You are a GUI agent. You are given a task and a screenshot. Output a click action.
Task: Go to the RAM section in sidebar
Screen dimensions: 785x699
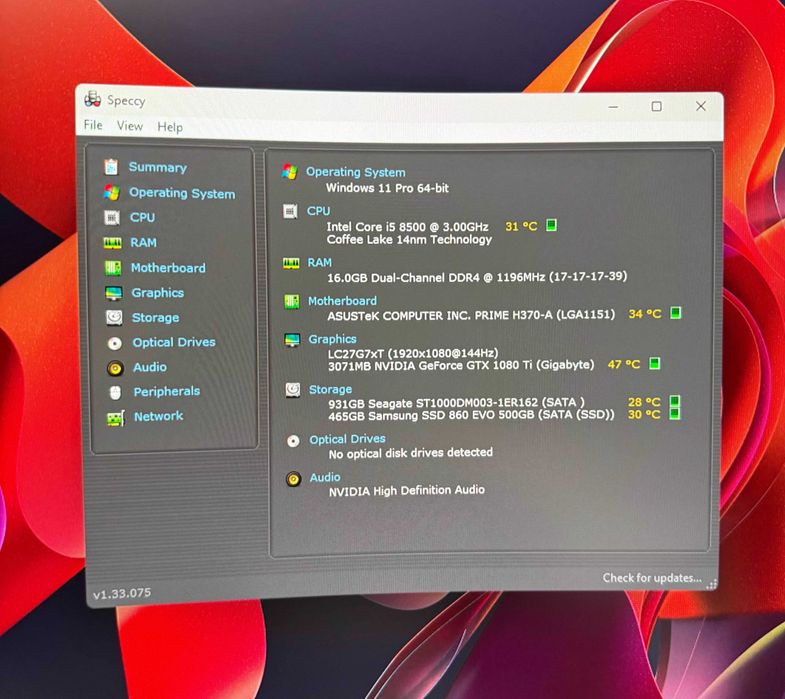pyautogui.click(x=143, y=242)
